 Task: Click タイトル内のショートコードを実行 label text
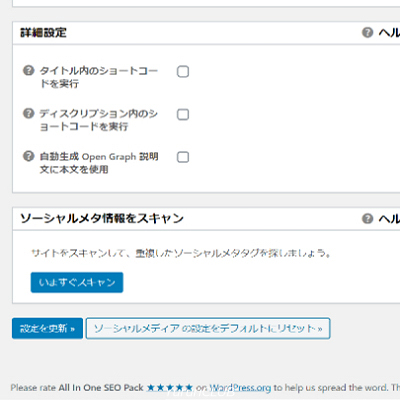pos(98,77)
